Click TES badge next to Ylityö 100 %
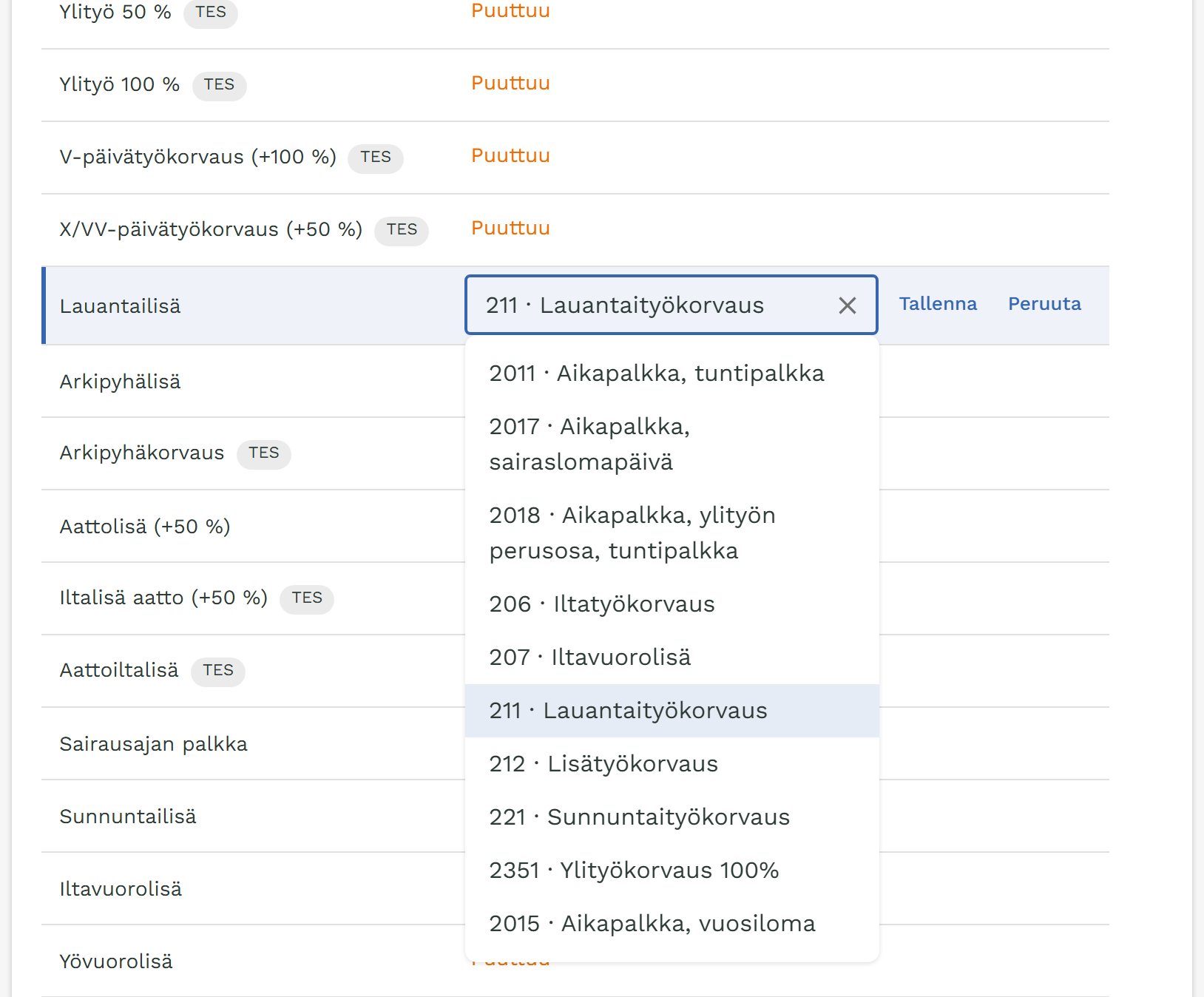This screenshot has height=997, width=1204. (x=219, y=85)
